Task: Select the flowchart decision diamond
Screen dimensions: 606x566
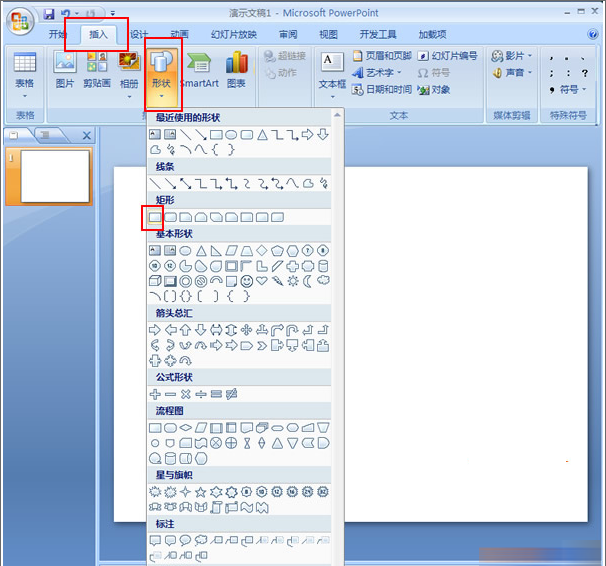Action: pyautogui.click(x=186, y=428)
